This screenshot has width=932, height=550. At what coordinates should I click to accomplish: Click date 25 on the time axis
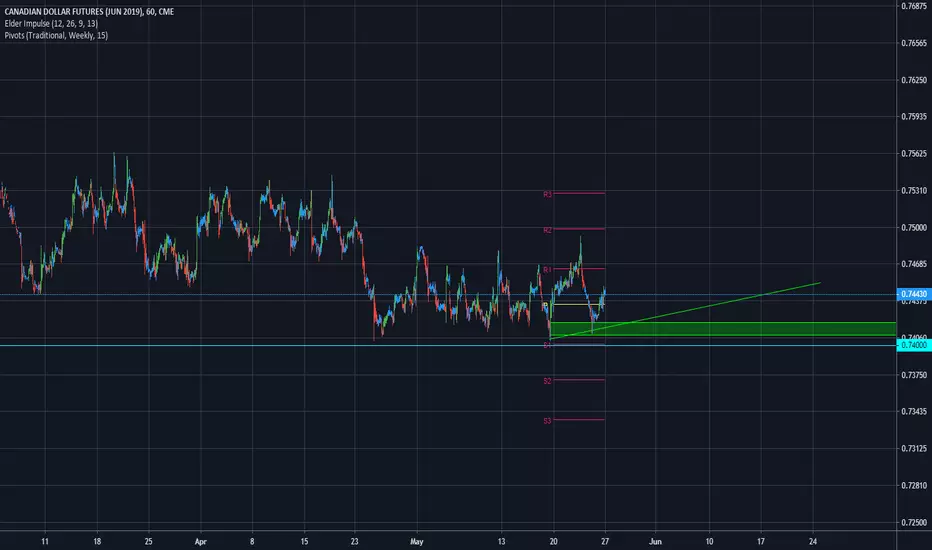[x=149, y=542]
